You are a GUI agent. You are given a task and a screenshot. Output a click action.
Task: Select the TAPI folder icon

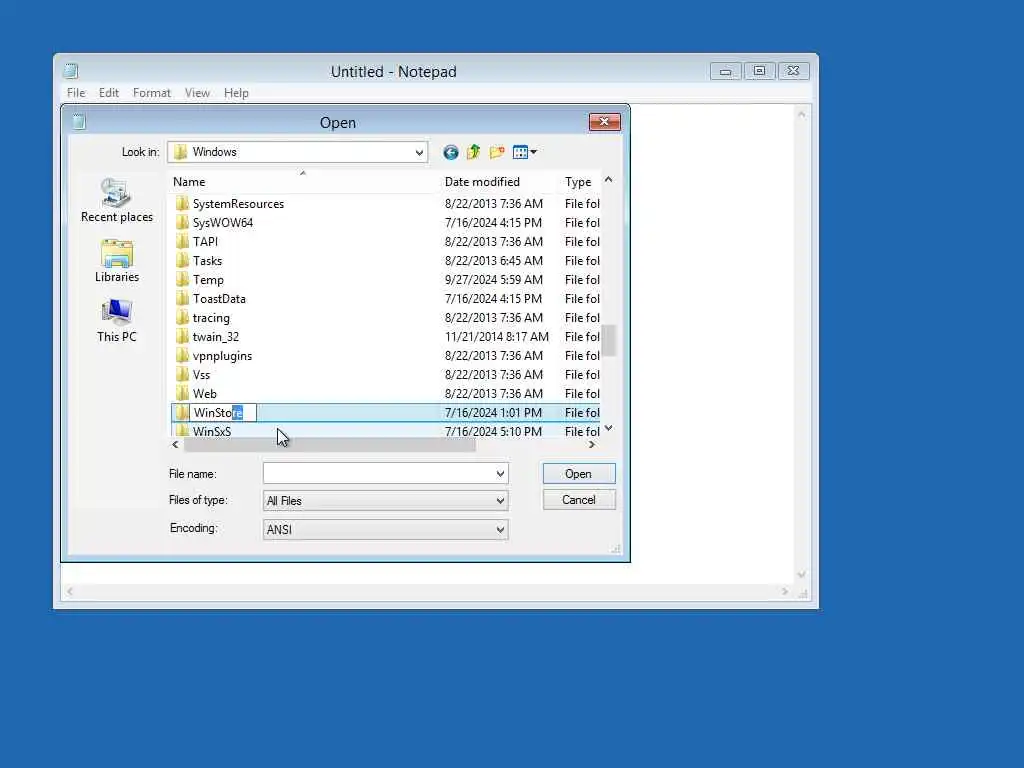182,242
